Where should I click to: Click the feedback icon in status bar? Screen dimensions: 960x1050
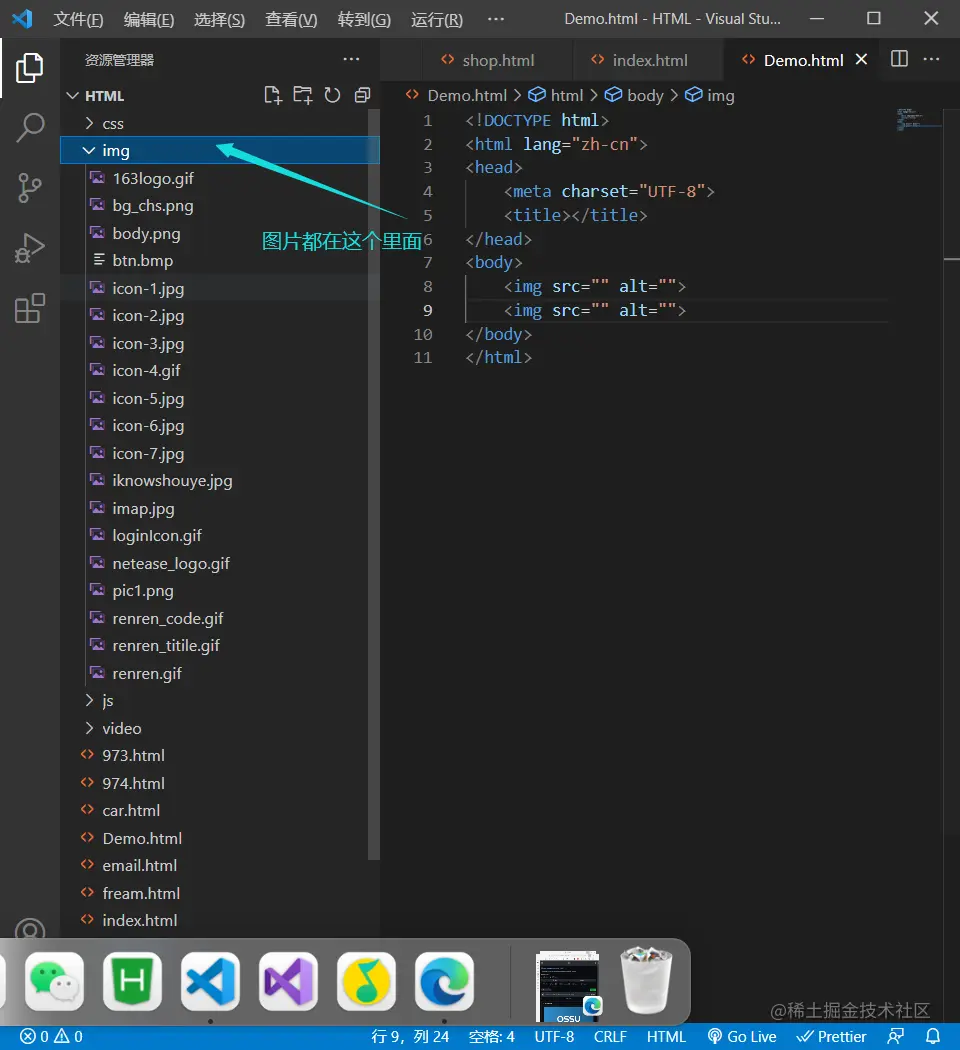click(896, 1037)
